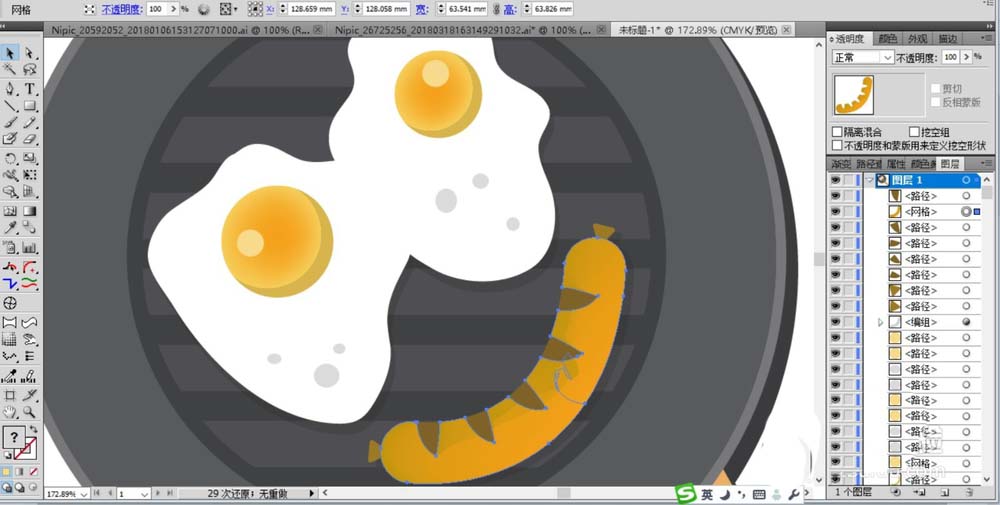This screenshot has height=505, width=1000.
Task: Open the layers panel flyout menu
Action: tap(985, 164)
